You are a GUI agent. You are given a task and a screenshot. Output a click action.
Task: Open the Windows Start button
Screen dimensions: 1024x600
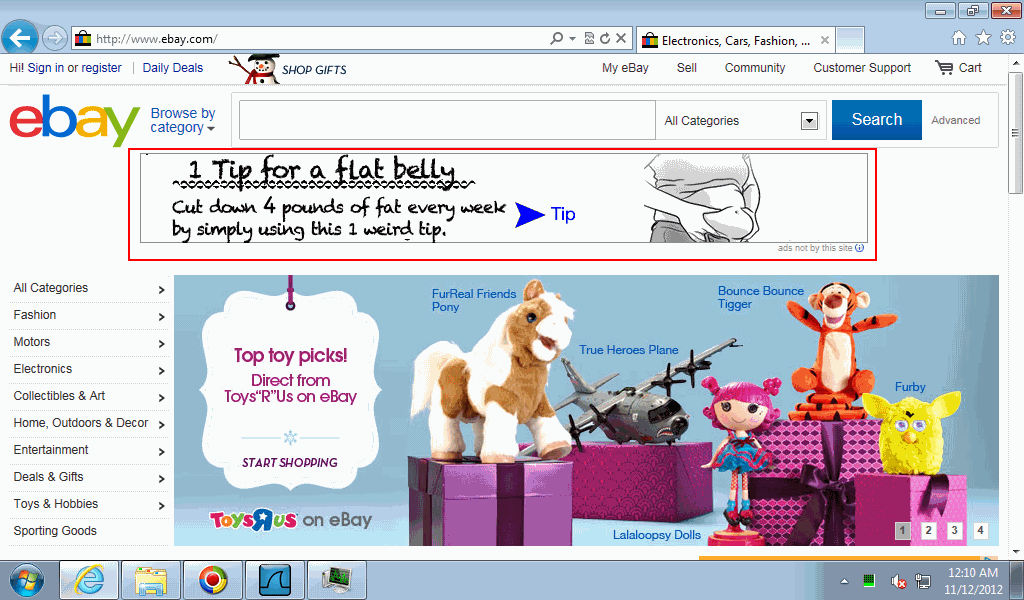tap(27, 580)
